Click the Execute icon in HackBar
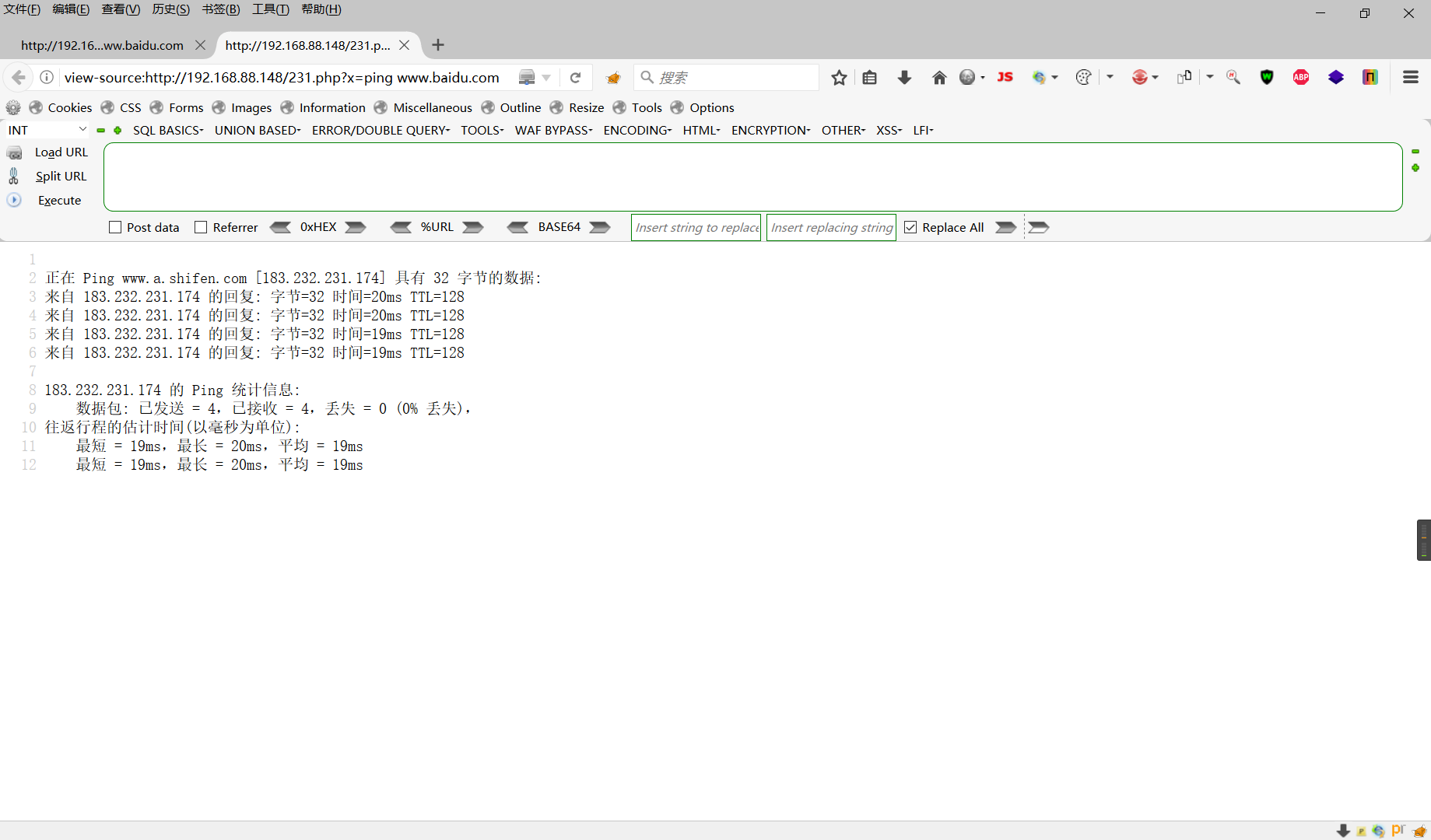The image size is (1431, 840). (14, 200)
